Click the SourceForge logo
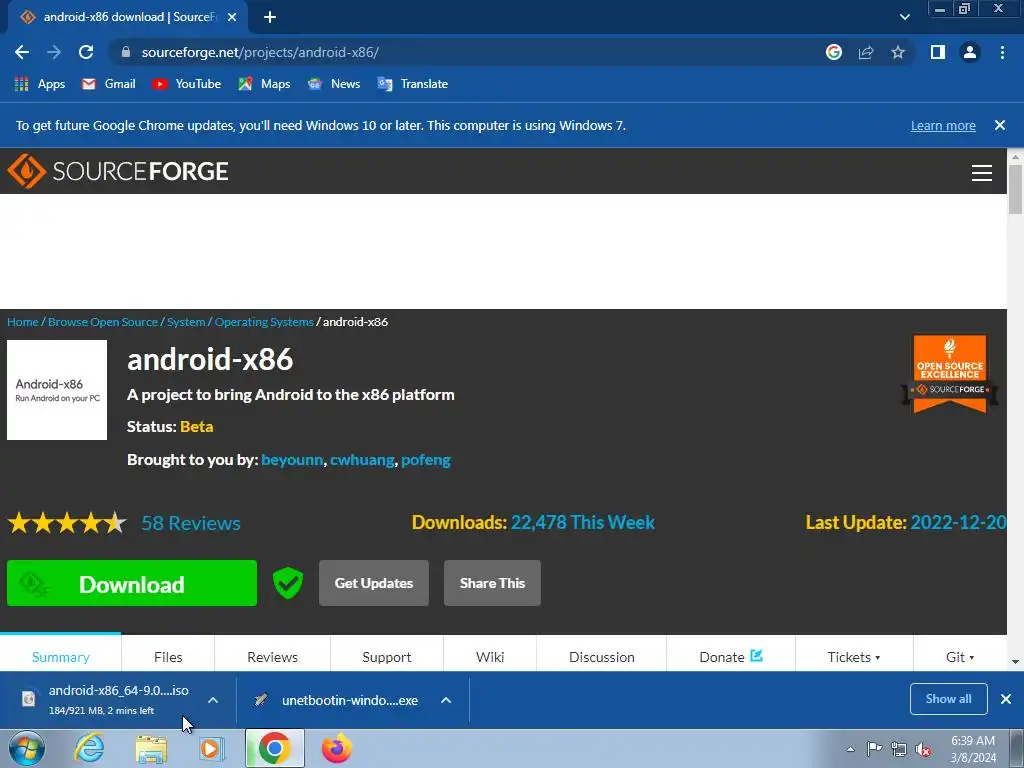The width and height of the screenshot is (1024, 768). (118, 171)
